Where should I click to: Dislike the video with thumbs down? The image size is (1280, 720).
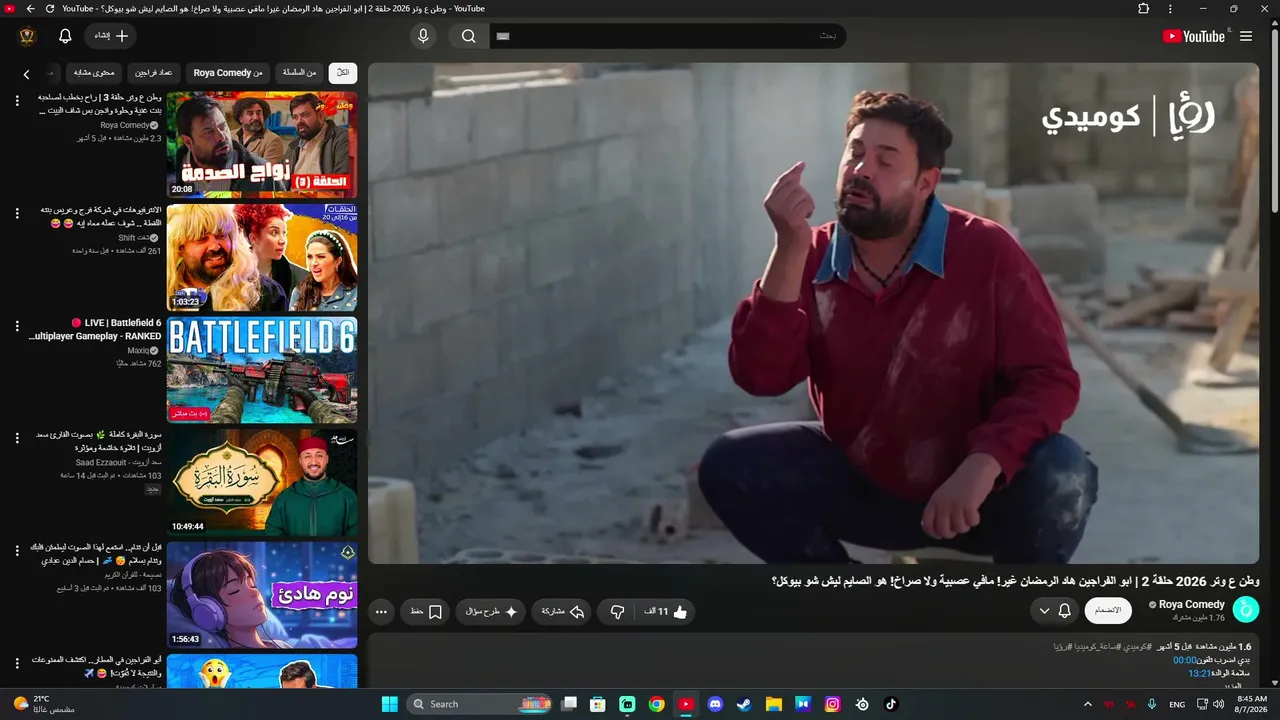click(x=617, y=611)
